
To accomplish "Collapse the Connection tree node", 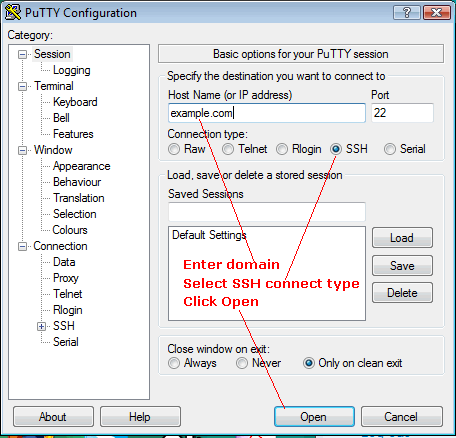I will (x=22, y=246).
